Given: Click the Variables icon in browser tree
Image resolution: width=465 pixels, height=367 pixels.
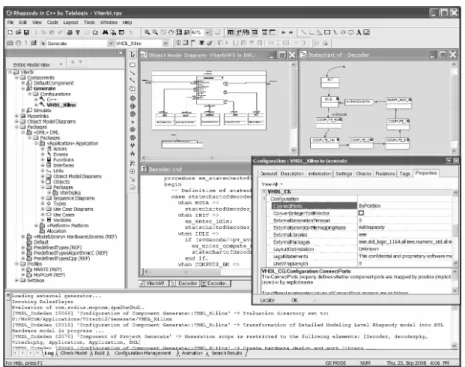Looking at the screenshot, I should 49,220.
